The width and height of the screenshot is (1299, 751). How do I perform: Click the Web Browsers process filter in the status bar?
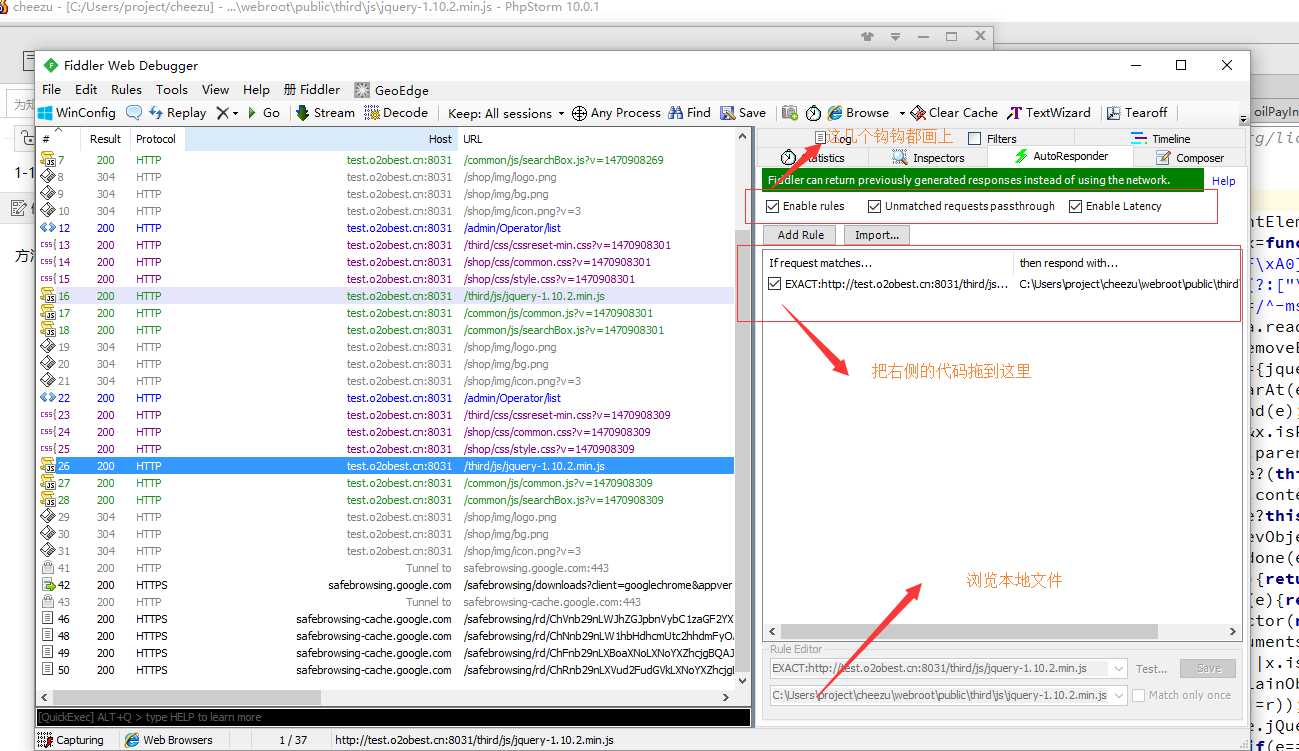pos(169,740)
